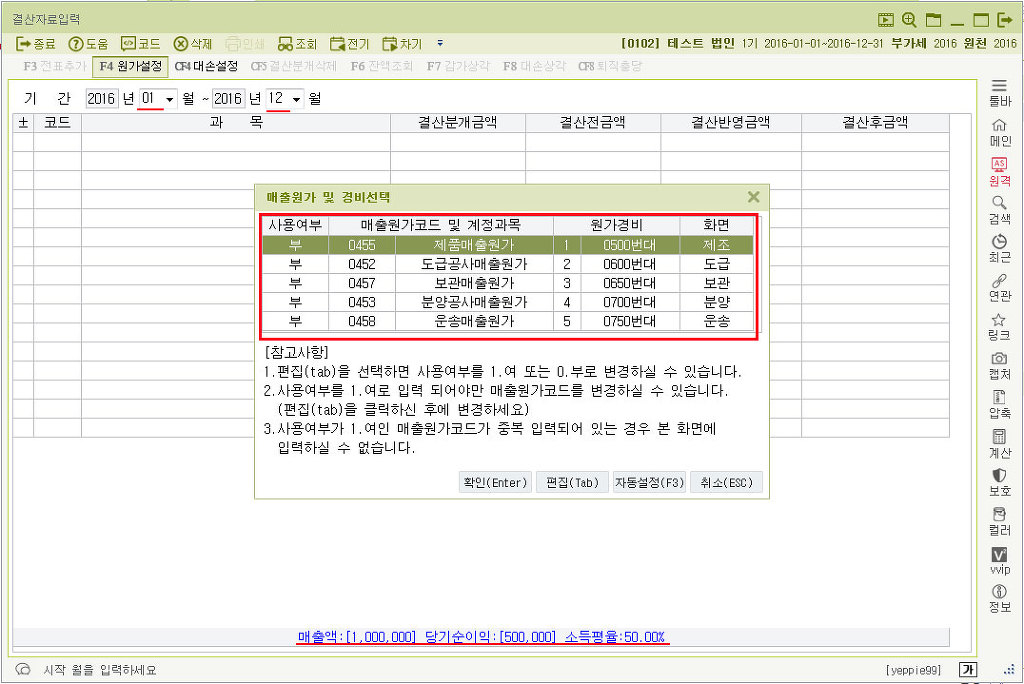Open the 계산 calculator in sidebar
Image resolution: width=1024 pixels, height=684 pixels.
[999, 444]
